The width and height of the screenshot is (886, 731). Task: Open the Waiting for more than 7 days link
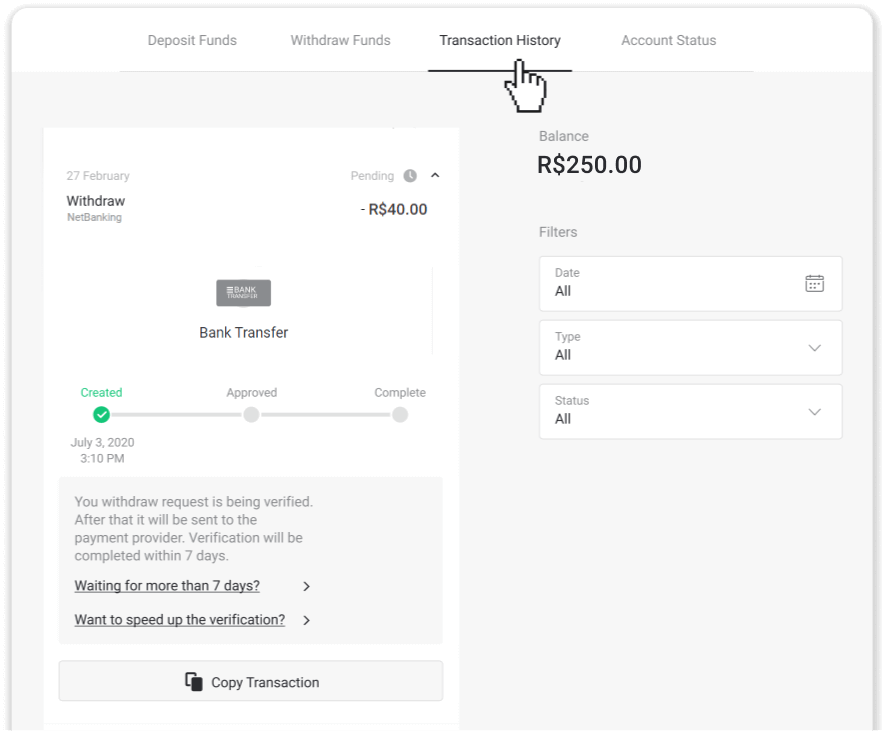[167, 586]
